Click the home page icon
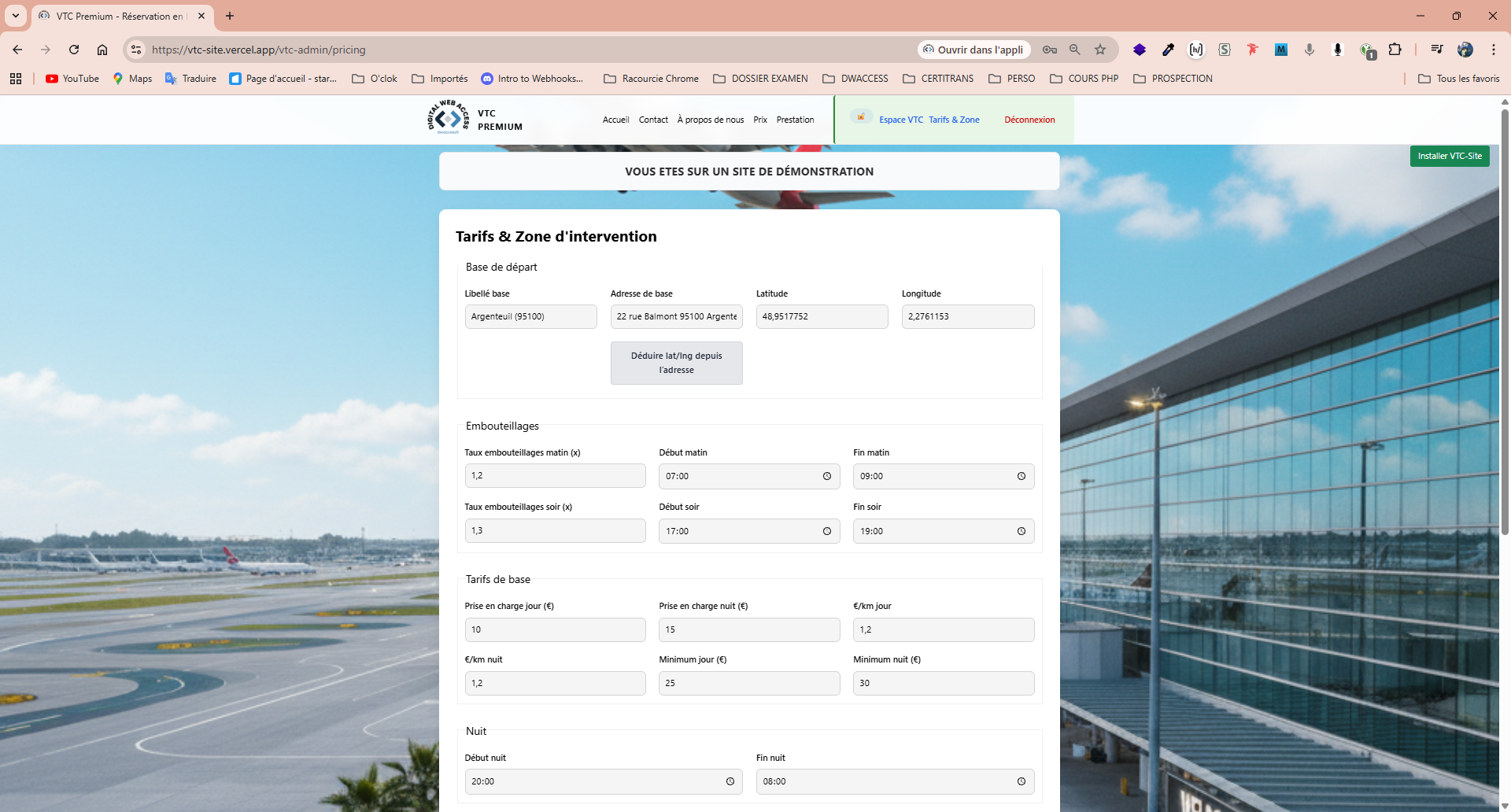This screenshot has width=1511, height=812. click(x=102, y=50)
